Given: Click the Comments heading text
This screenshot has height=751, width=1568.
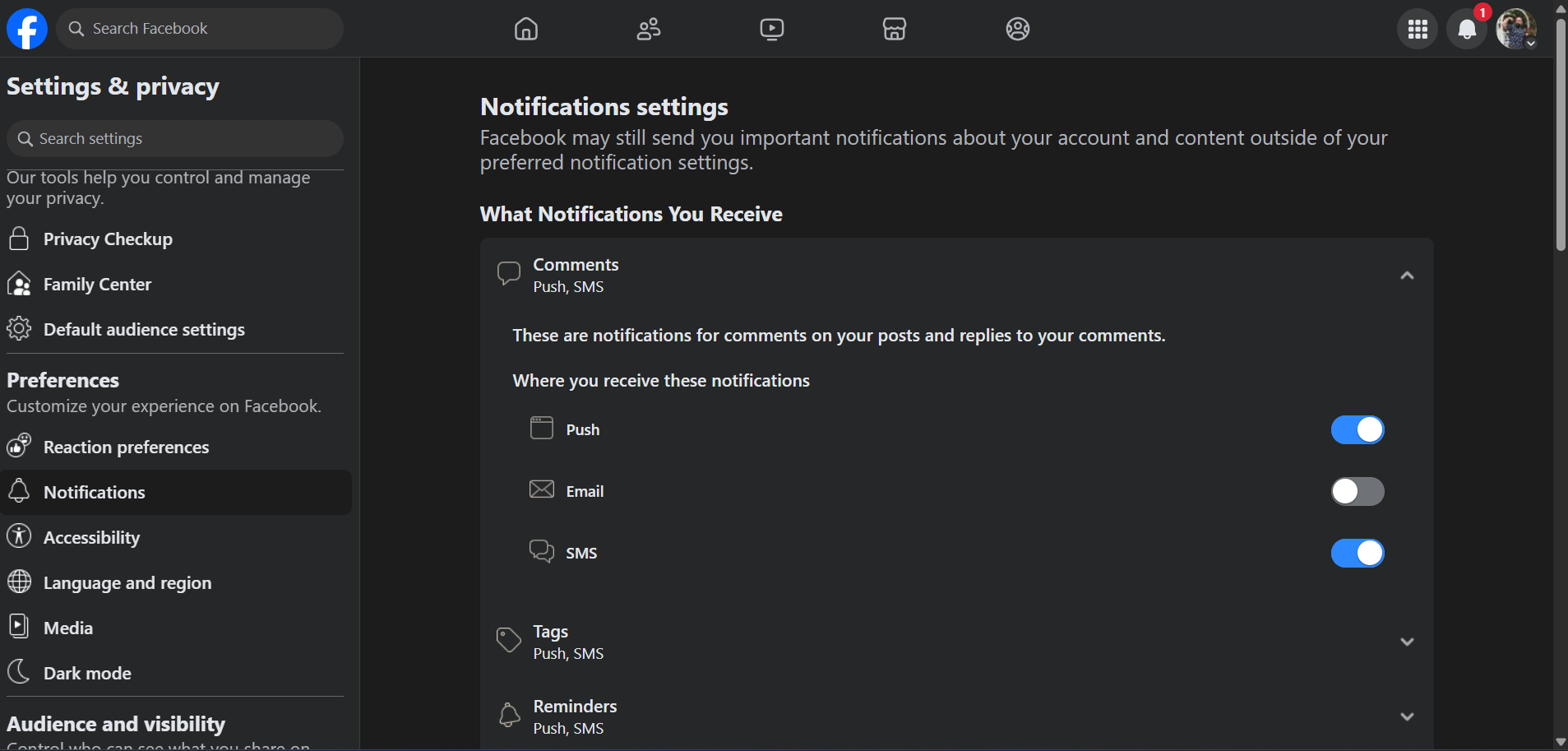Looking at the screenshot, I should coord(576,265).
